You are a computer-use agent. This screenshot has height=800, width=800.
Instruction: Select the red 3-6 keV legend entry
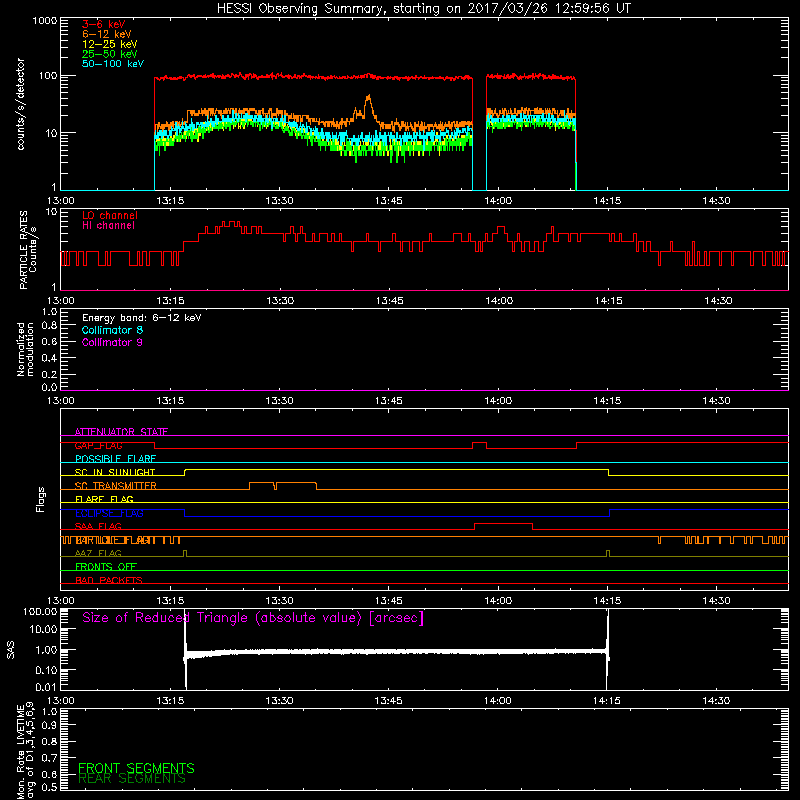pos(103,24)
